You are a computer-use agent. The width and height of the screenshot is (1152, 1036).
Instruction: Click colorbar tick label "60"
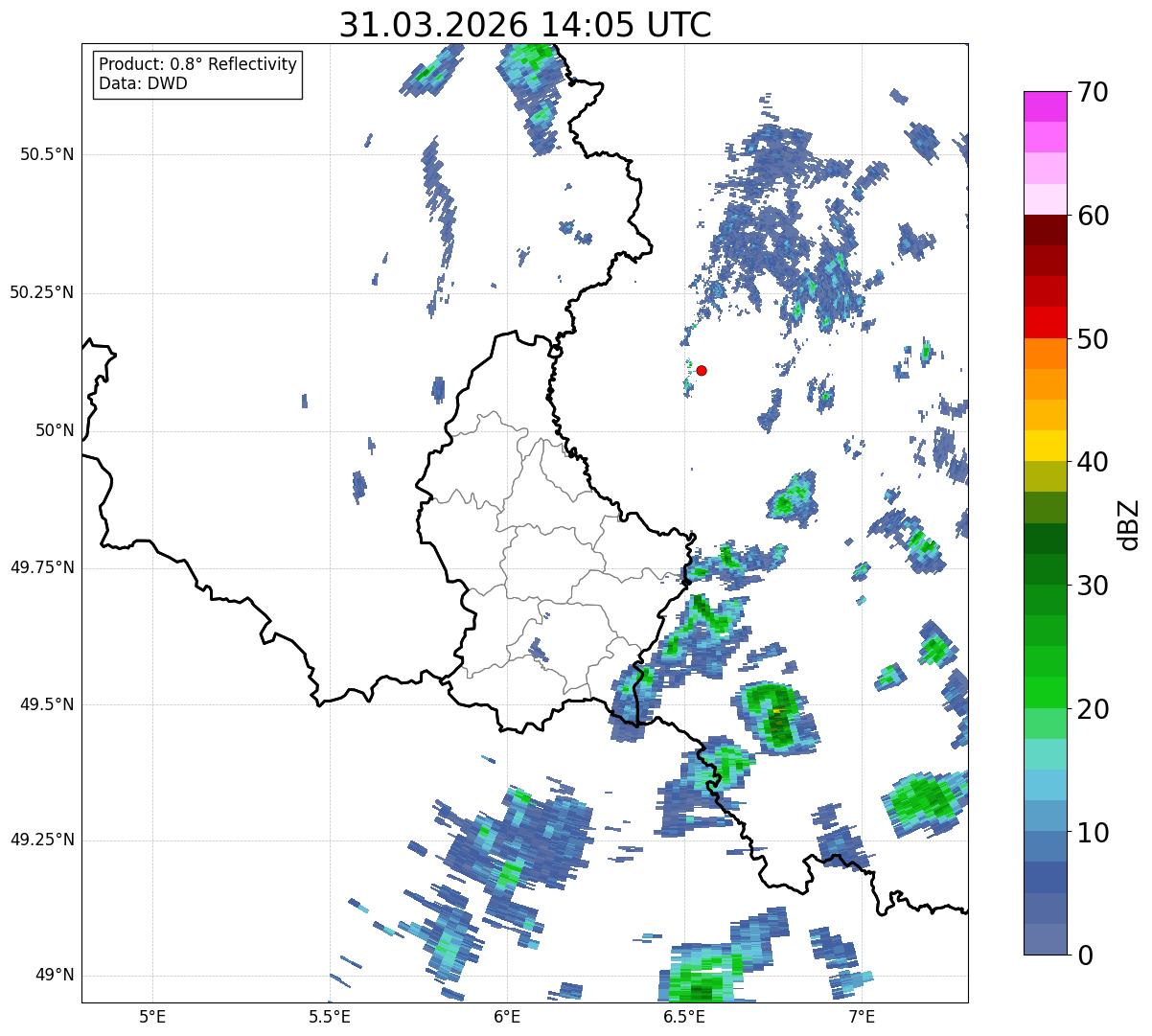[x=1093, y=216]
